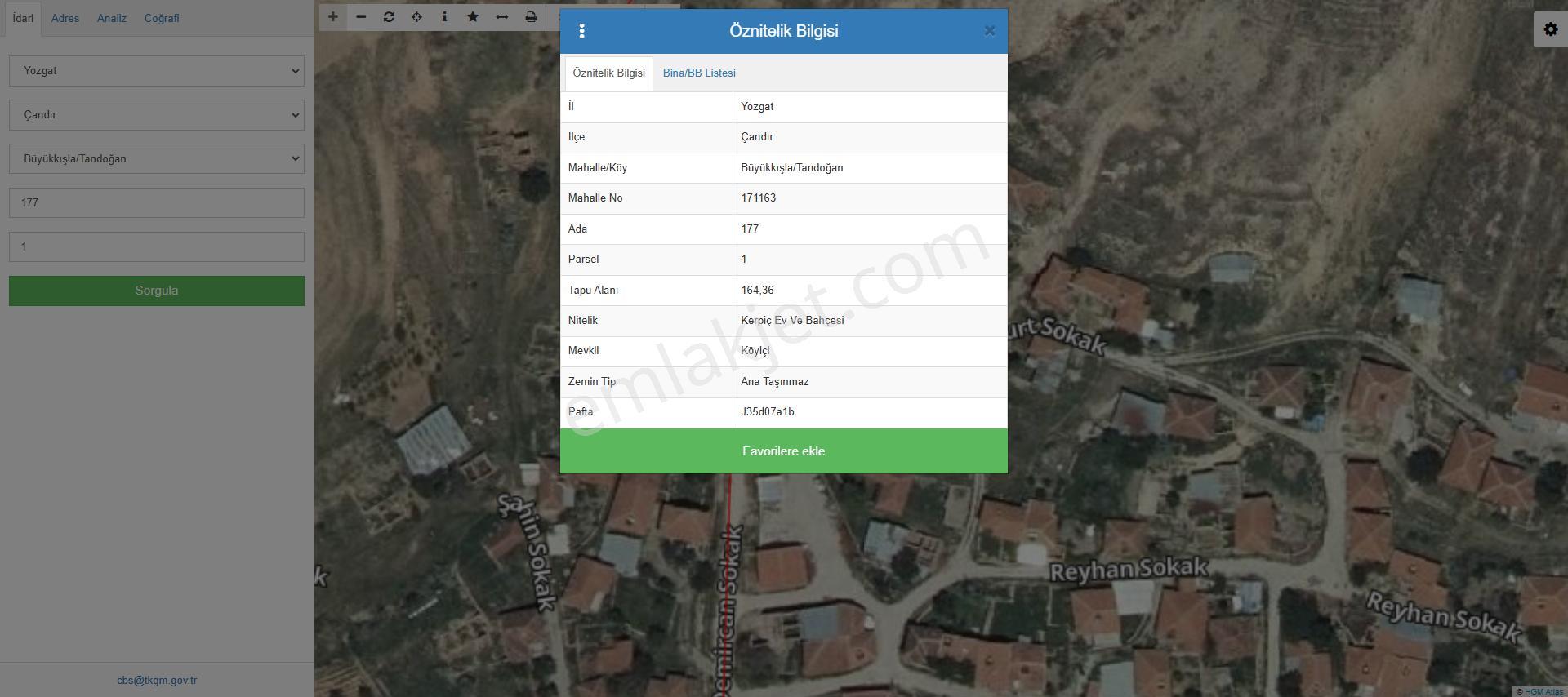Screen dimensions: 1568x697
Task: Select the Öznitelik Bilgisi tab in dialog
Action: [x=609, y=73]
